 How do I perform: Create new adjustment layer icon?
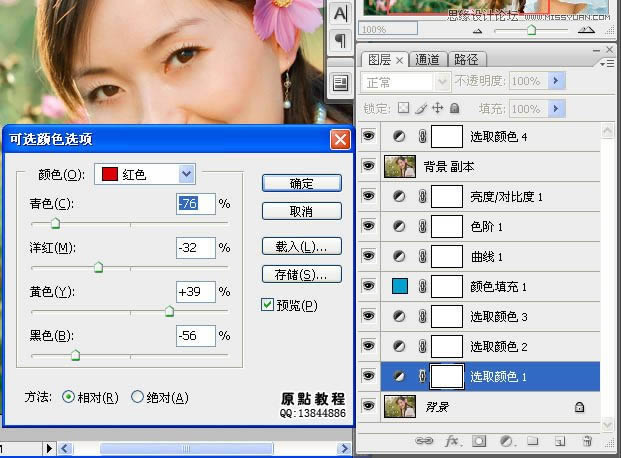point(506,440)
